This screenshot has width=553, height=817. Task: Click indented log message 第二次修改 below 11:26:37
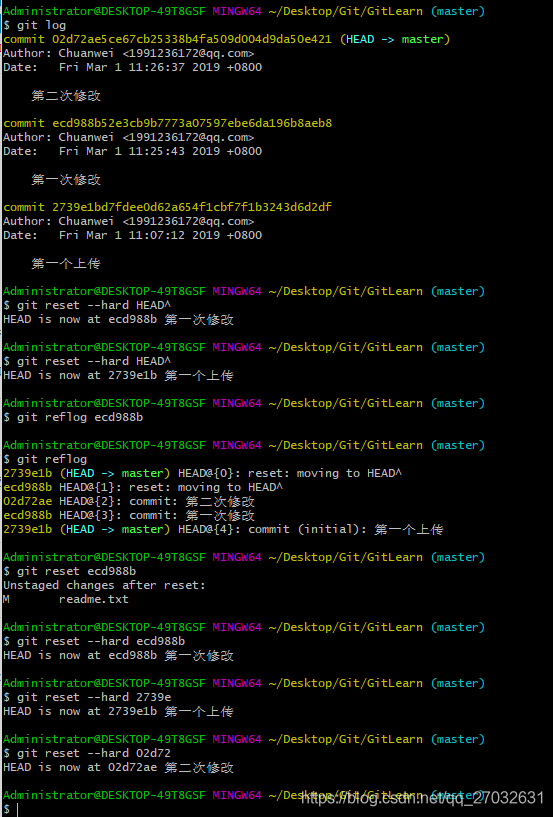tap(66, 95)
